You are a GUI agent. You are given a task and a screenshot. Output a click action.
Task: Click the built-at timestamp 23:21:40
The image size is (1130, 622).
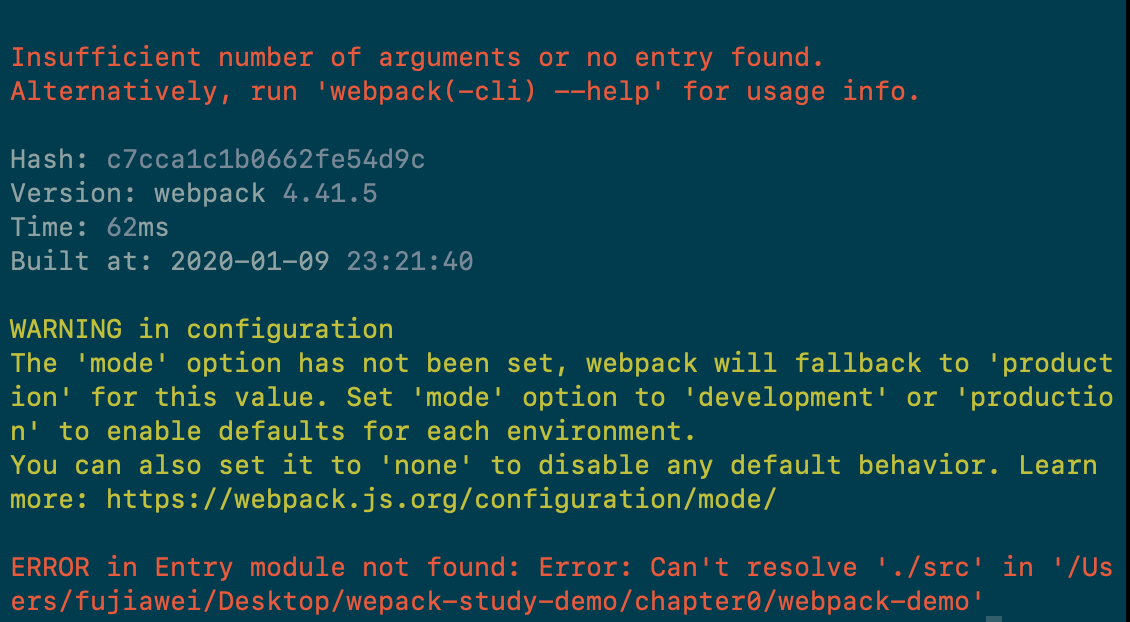(x=410, y=261)
